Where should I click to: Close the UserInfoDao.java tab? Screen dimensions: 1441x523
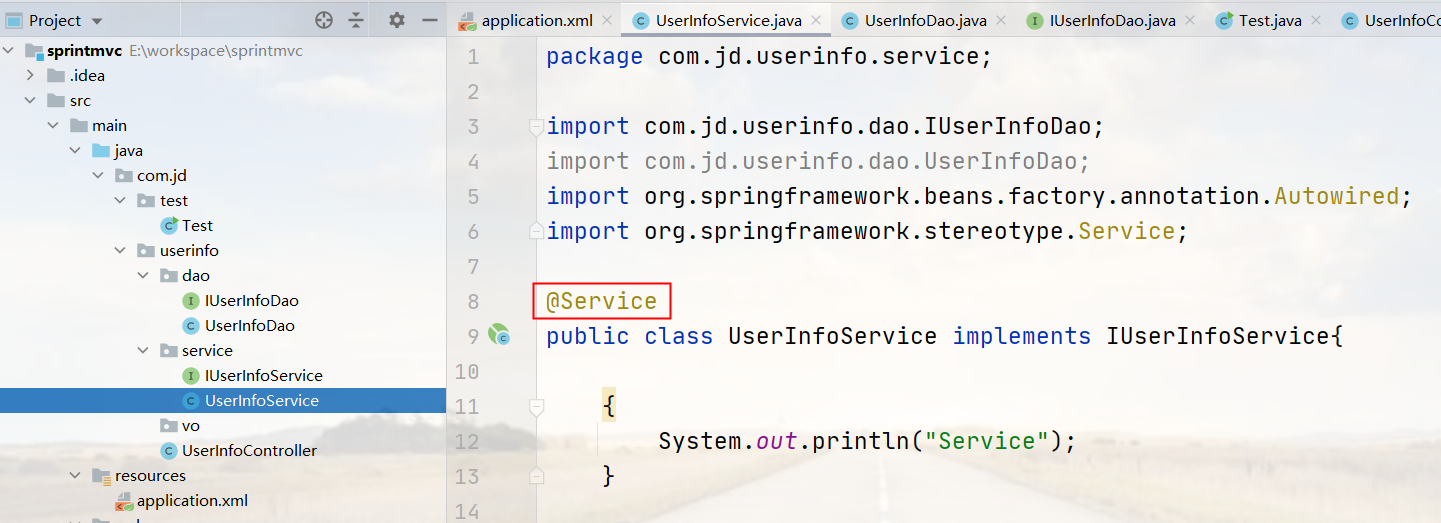[x=1003, y=20]
